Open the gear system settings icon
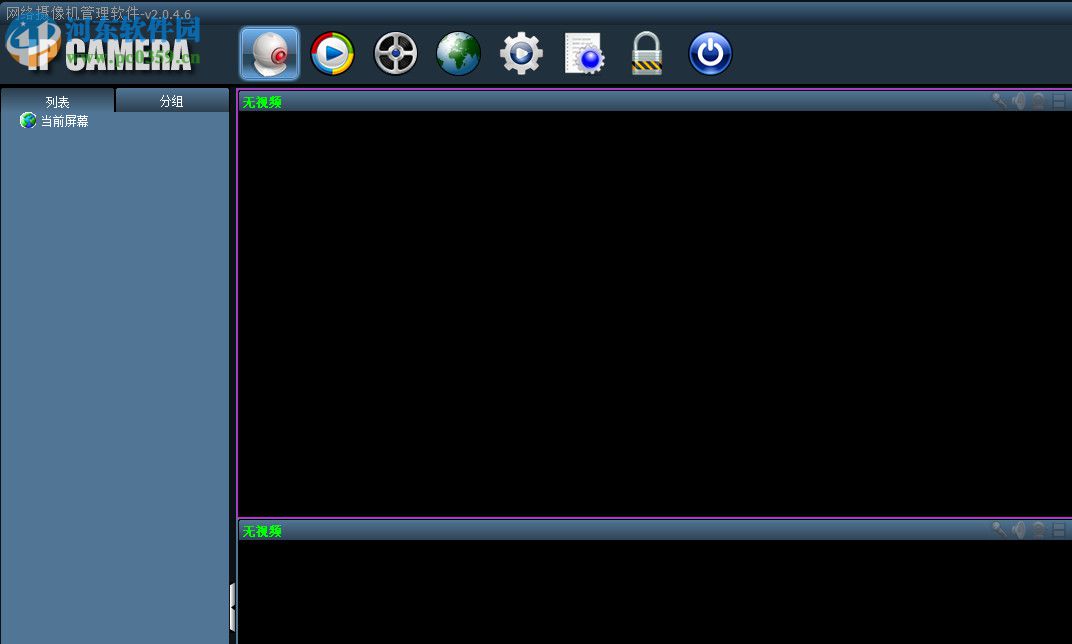Image resolution: width=1072 pixels, height=644 pixels. pos(520,52)
